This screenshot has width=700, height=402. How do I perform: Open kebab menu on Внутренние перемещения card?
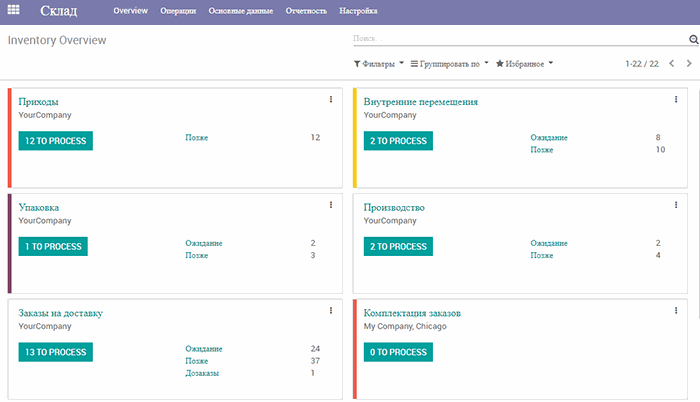click(676, 99)
